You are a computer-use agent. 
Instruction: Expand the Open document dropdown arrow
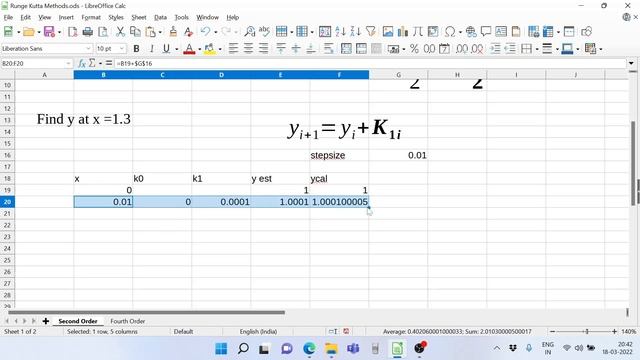(x=39, y=32)
